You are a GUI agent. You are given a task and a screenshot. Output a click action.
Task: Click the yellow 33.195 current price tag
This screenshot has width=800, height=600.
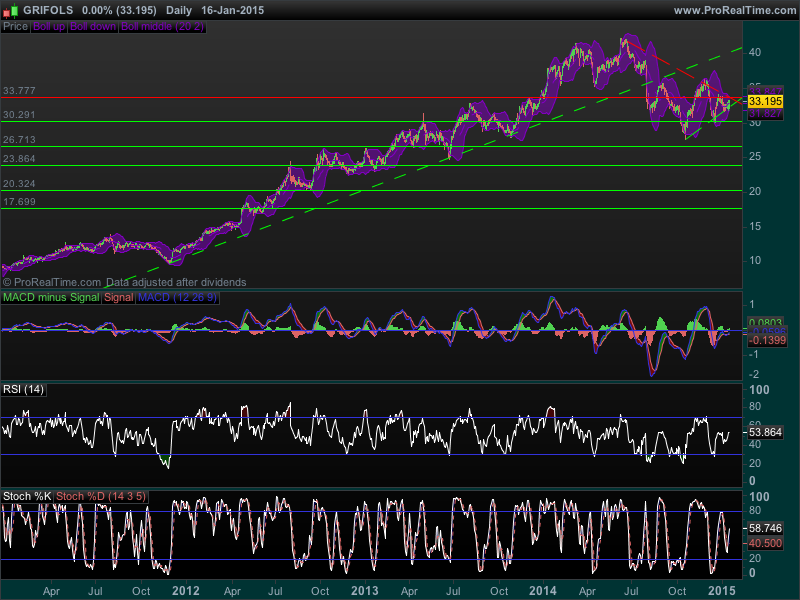[x=765, y=101]
